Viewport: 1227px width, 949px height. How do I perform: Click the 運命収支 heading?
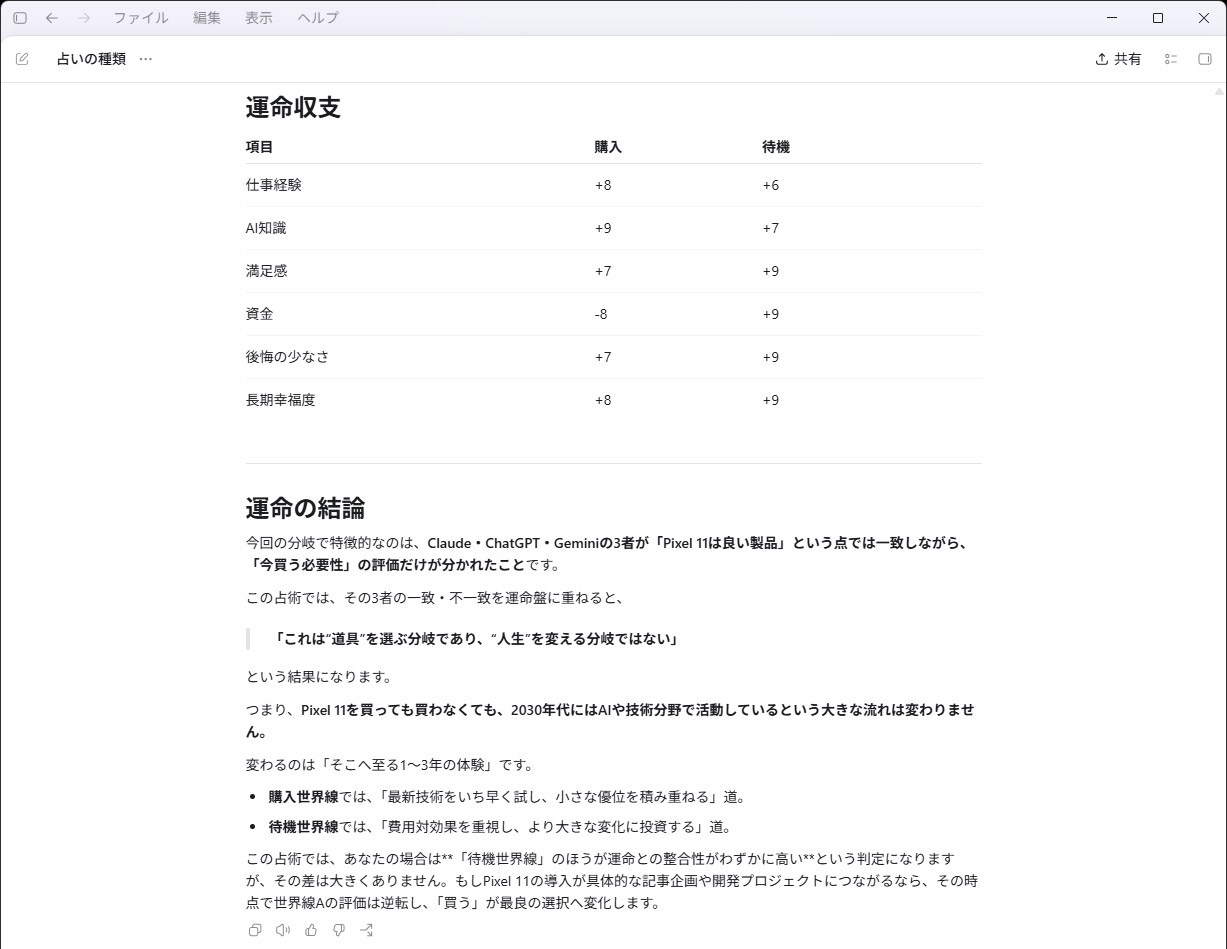point(293,107)
